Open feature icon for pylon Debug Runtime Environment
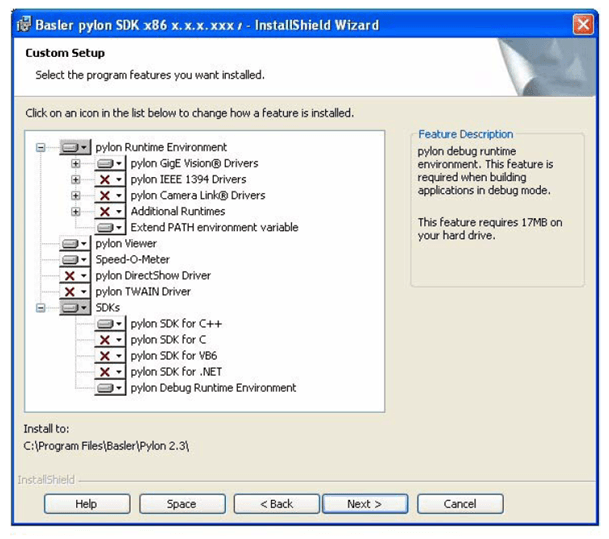The image size is (609, 539). click(x=110, y=388)
